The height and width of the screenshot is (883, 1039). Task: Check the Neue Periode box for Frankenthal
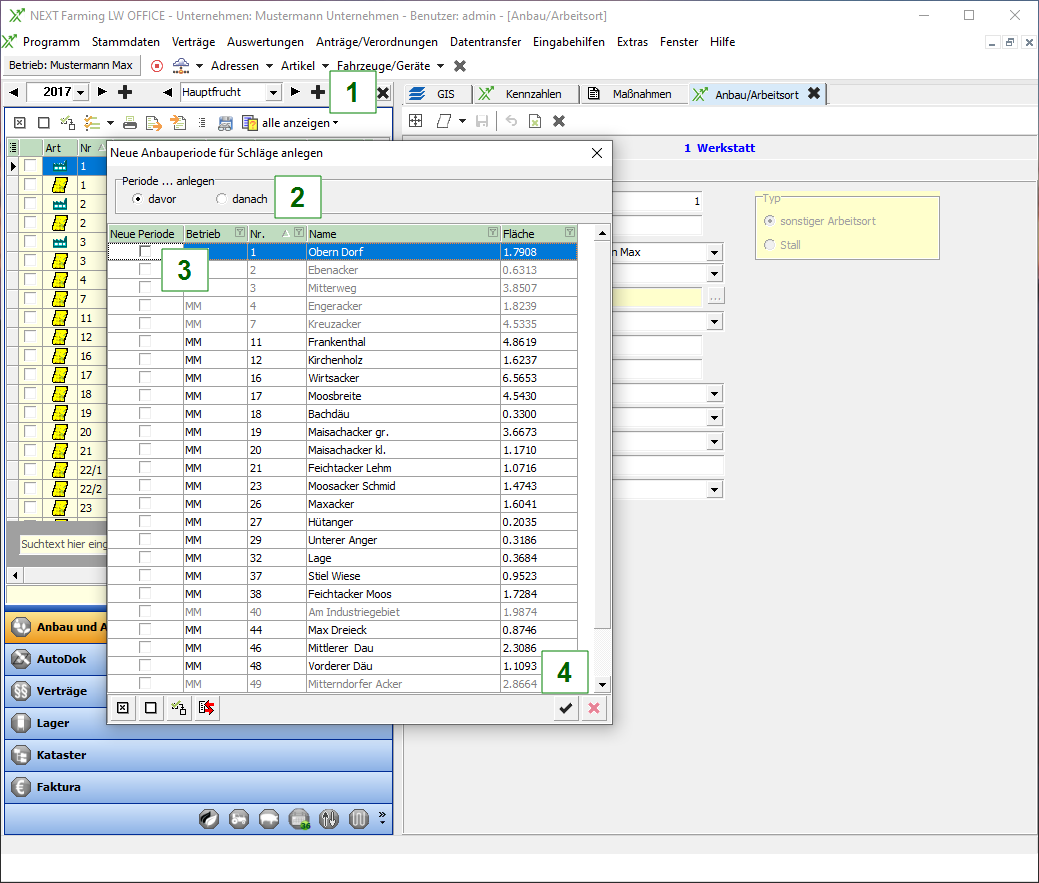point(145,342)
